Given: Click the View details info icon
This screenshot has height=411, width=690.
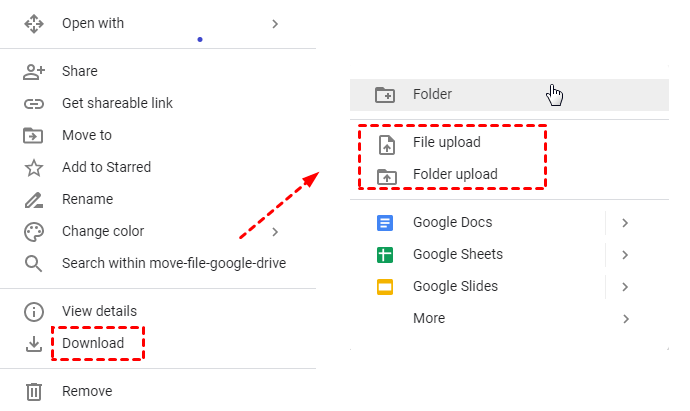Looking at the screenshot, I should pyautogui.click(x=34, y=312).
